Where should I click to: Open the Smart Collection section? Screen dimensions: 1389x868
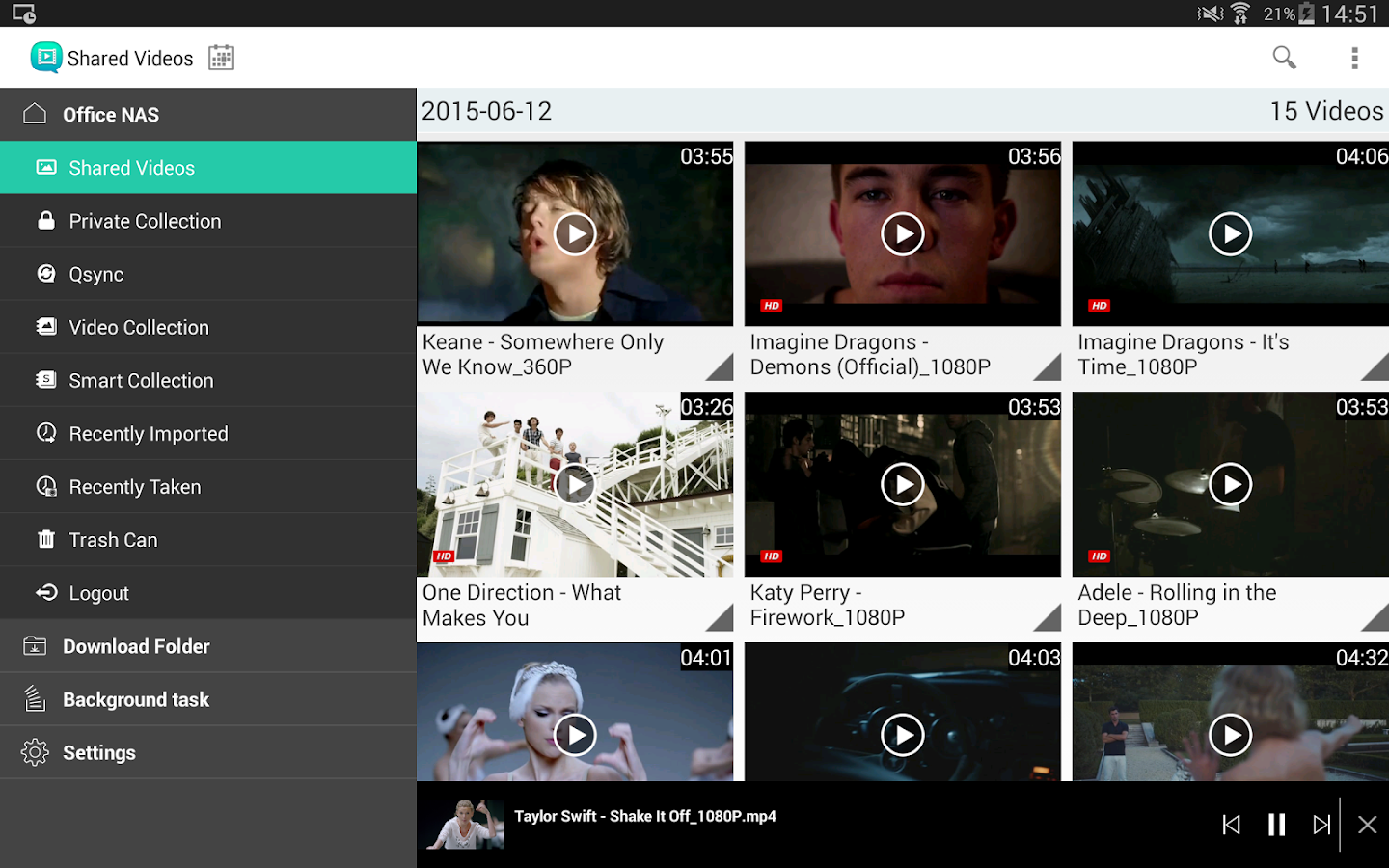pos(141,380)
